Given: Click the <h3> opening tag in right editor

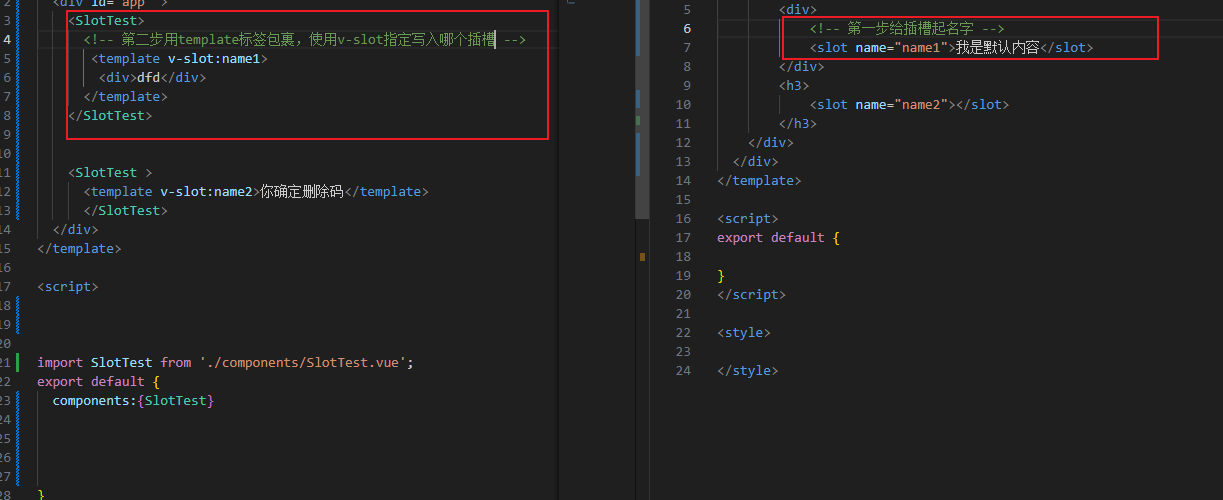Looking at the screenshot, I should pos(795,85).
